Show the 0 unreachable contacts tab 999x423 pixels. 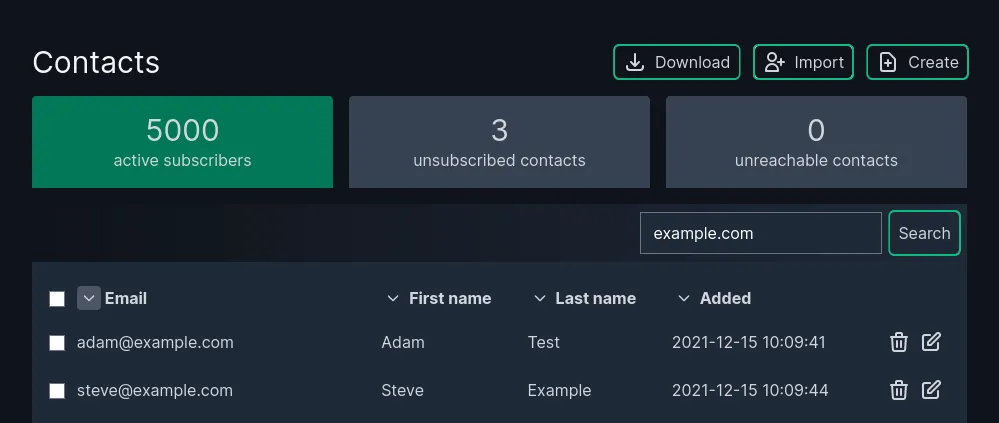click(x=816, y=142)
